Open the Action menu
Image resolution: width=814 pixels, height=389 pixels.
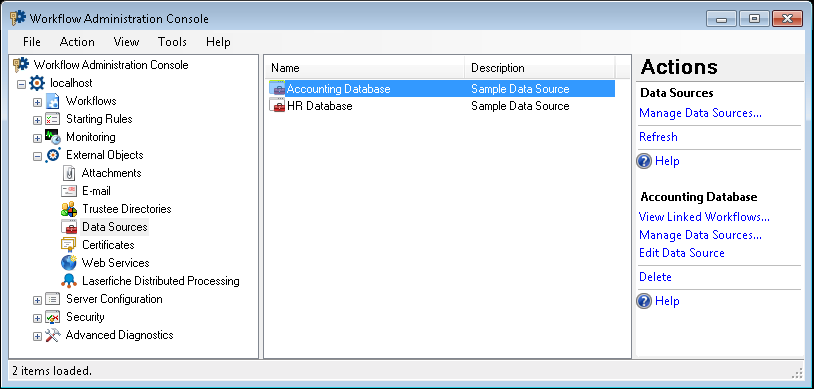(77, 42)
